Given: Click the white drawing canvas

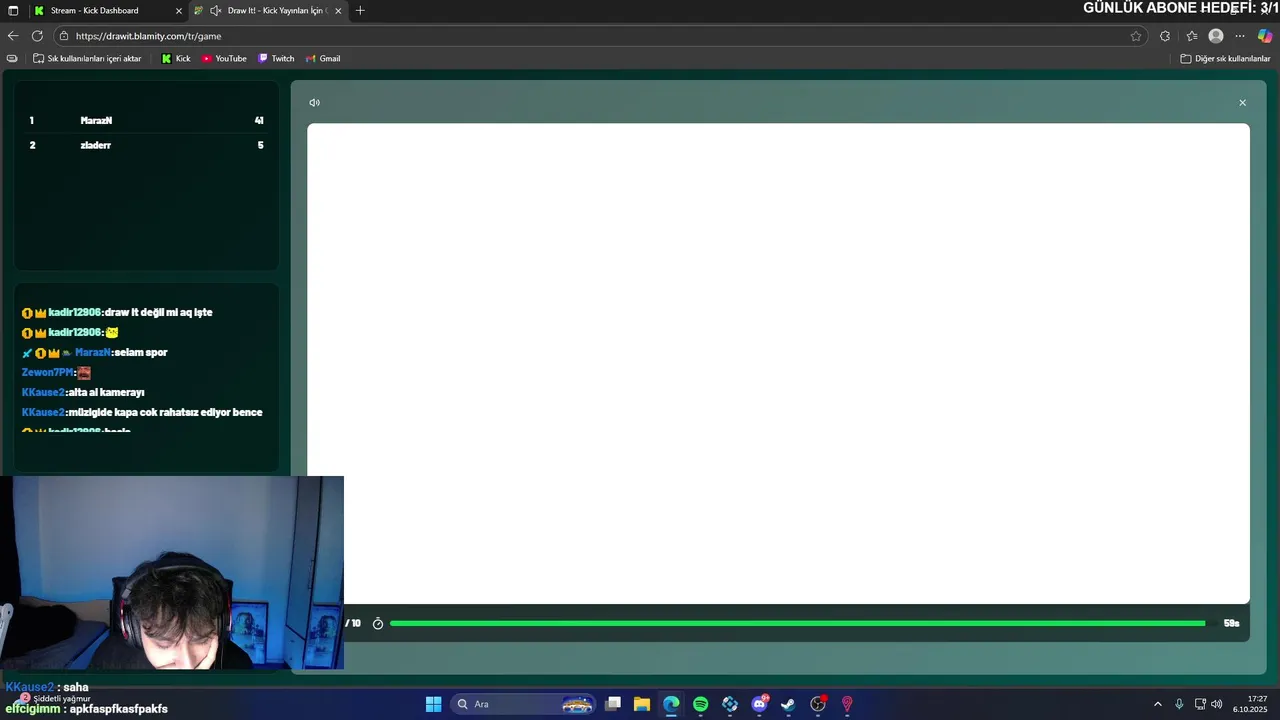Looking at the screenshot, I should (778, 363).
